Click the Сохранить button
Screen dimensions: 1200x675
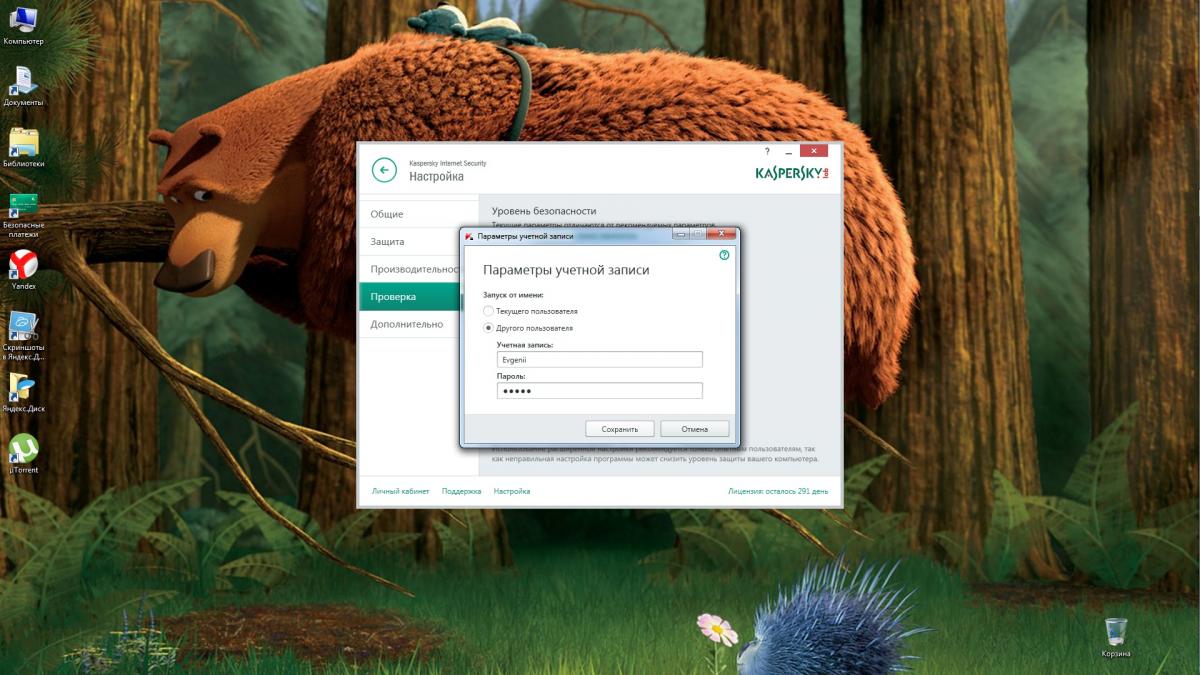[x=620, y=429]
